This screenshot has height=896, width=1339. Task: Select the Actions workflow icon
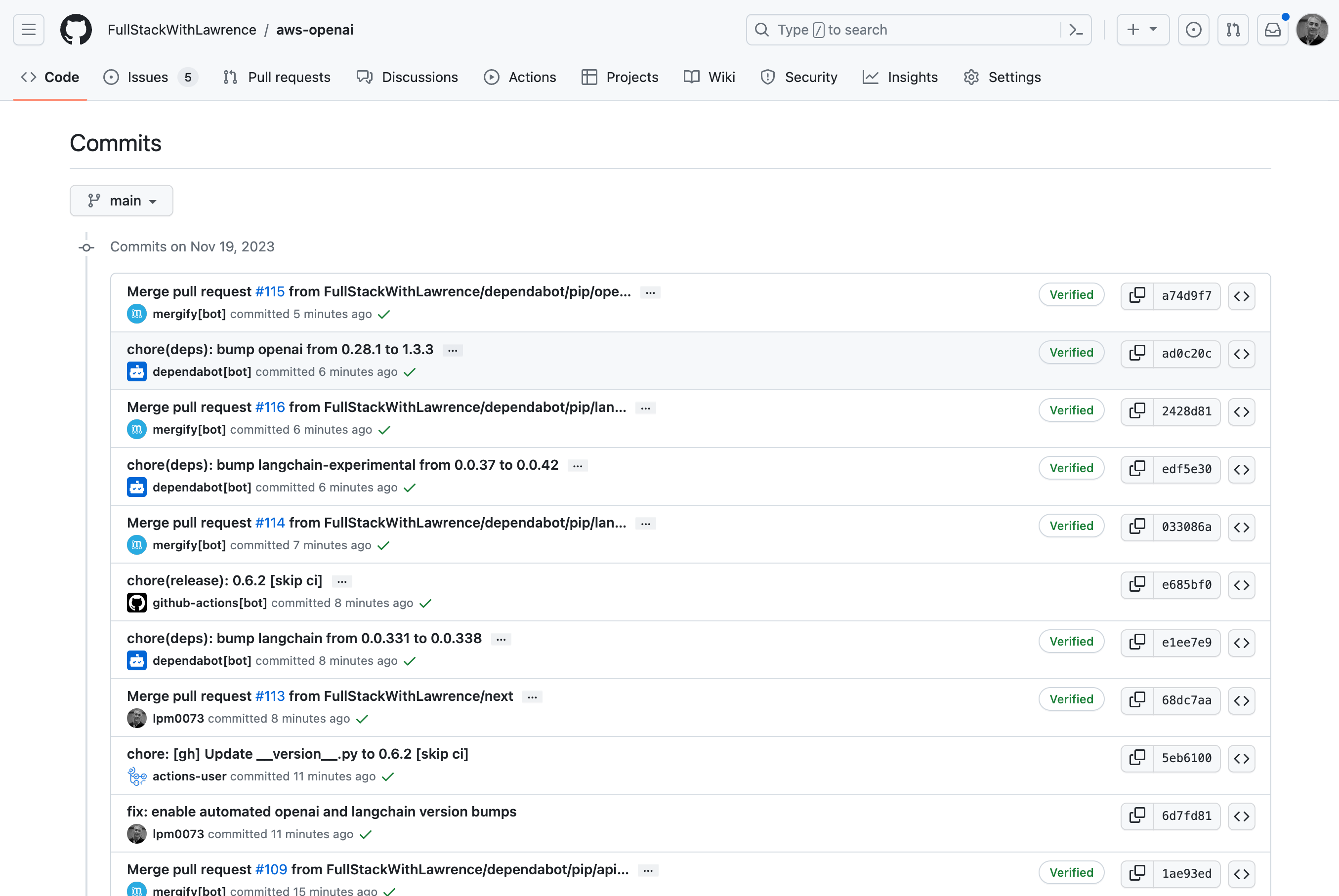(x=492, y=77)
